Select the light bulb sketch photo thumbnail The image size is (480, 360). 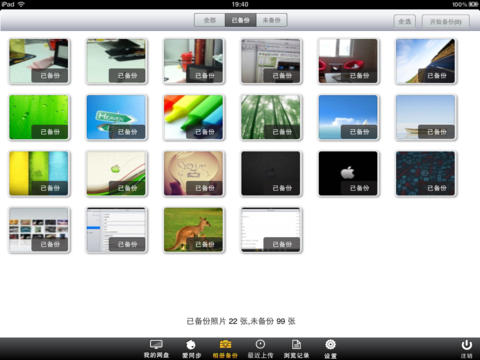(193, 173)
